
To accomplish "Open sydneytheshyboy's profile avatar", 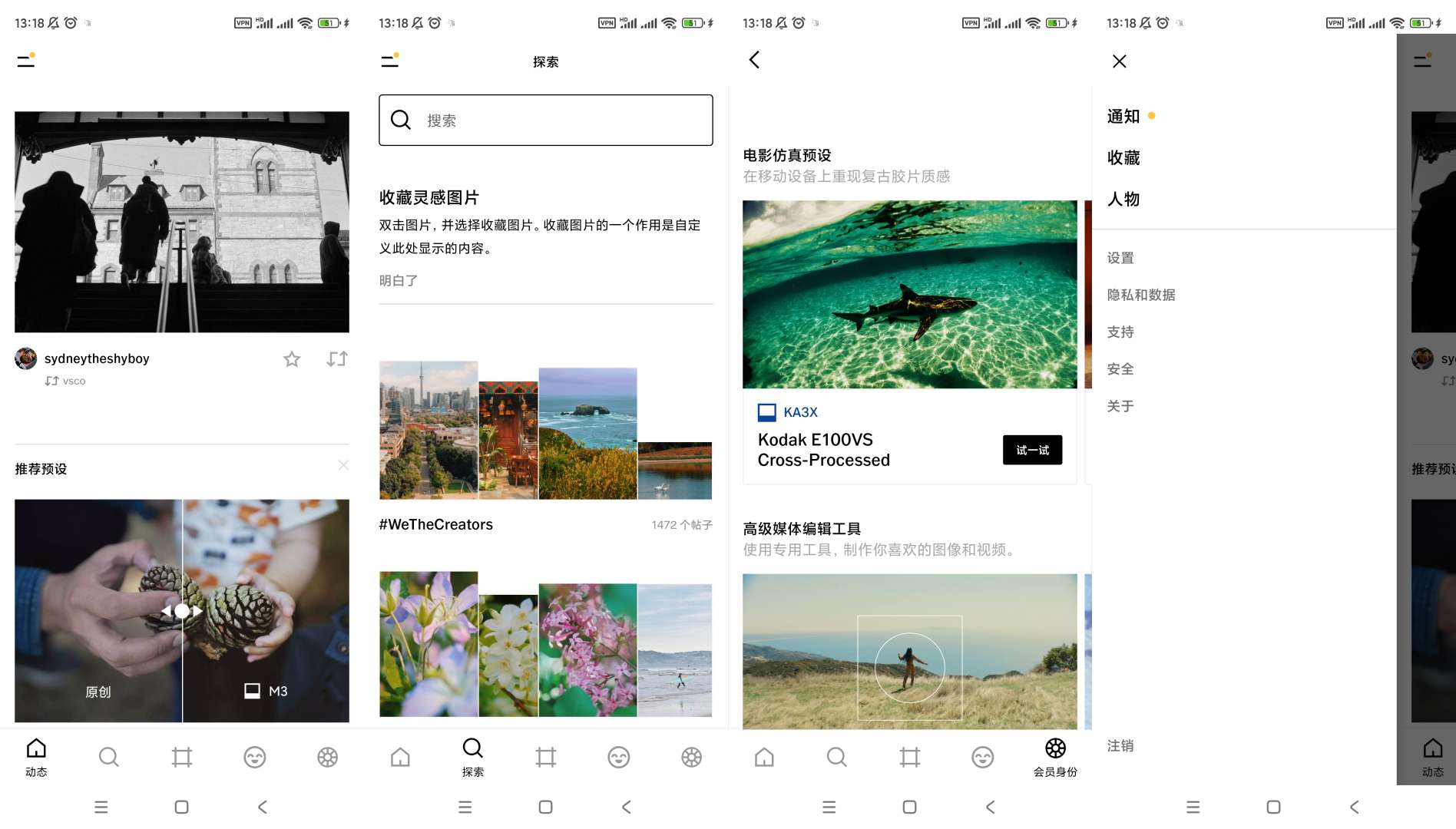I will point(26,358).
